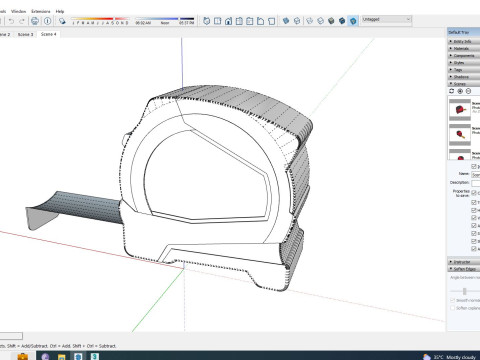Expand the Materials panel
Image resolution: width=480 pixels, height=360 pixels.
pos(464,48)
